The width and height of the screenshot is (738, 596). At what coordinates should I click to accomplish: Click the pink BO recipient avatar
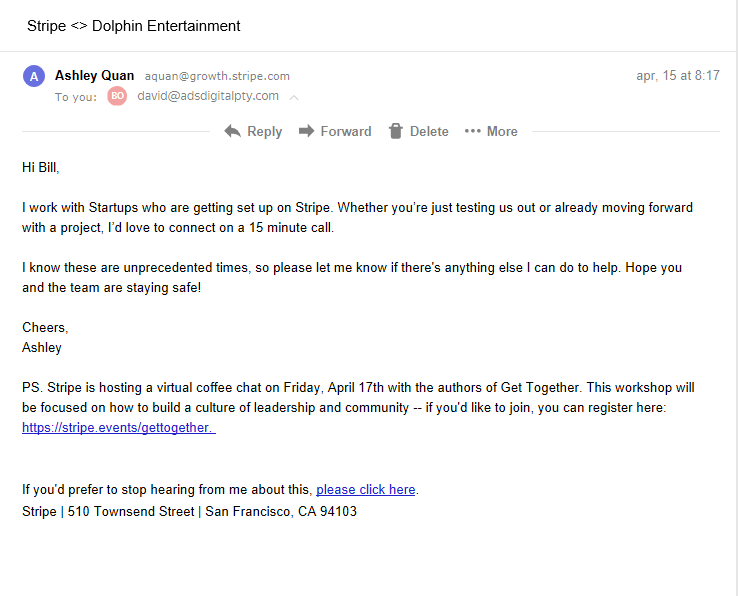coord(117,96)
